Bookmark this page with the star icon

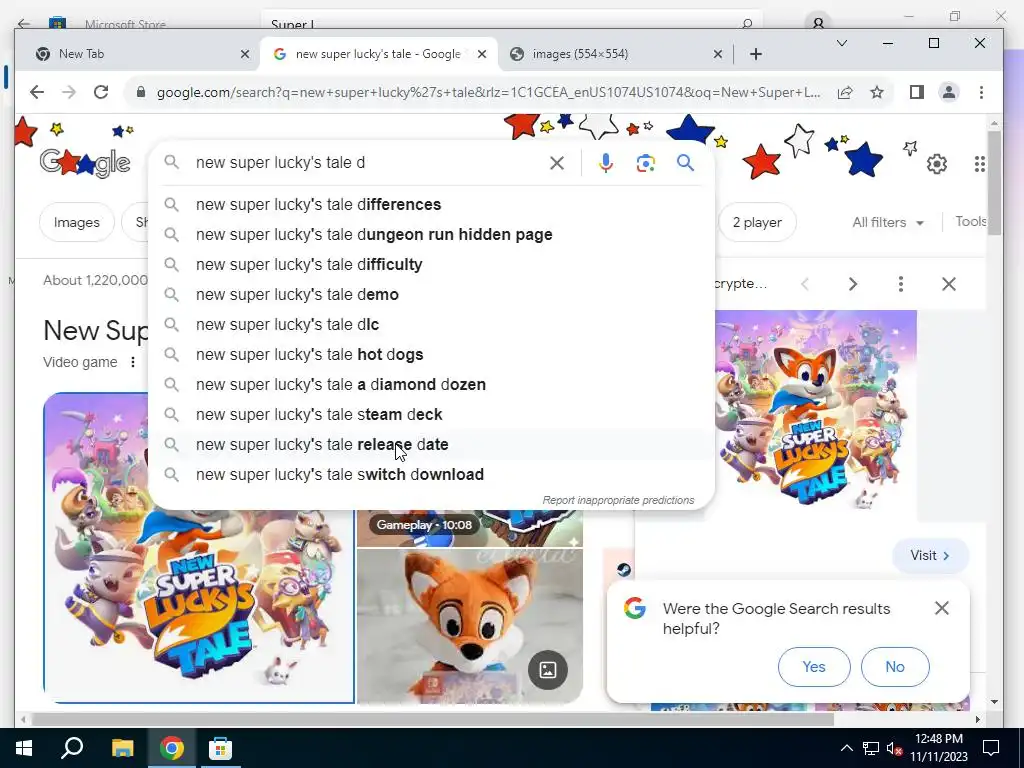(x=876, y=92)
